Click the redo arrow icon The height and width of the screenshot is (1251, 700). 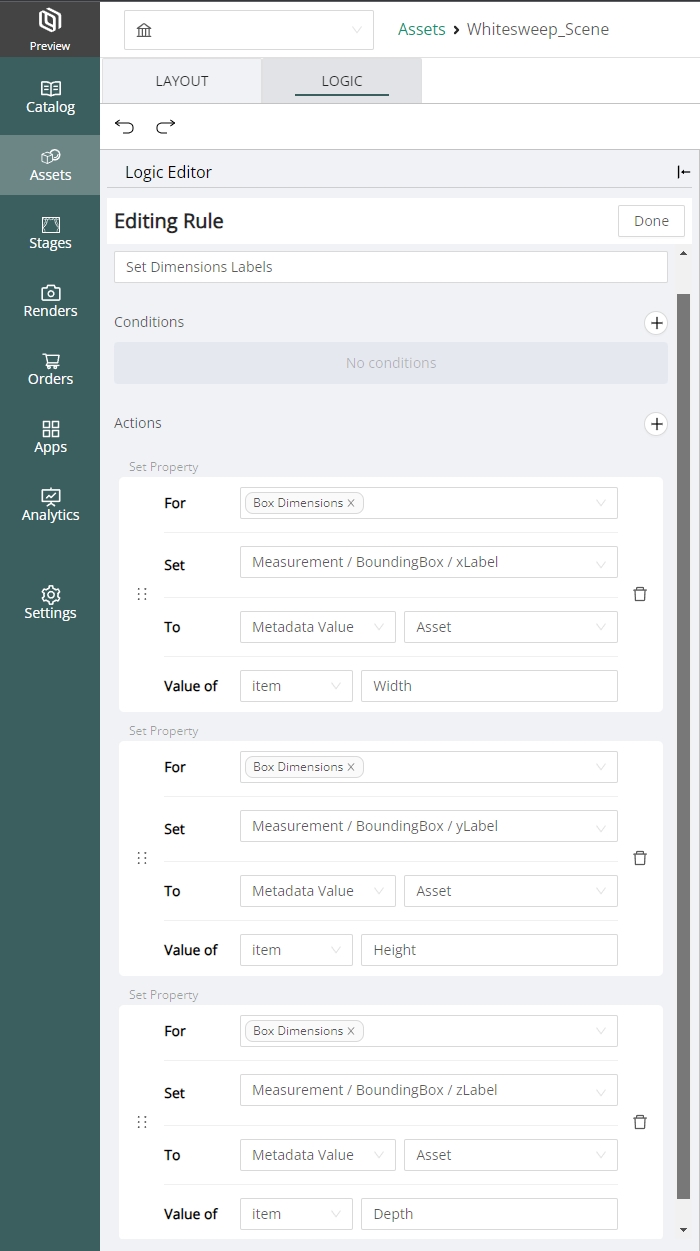click(x=166, y=126)
